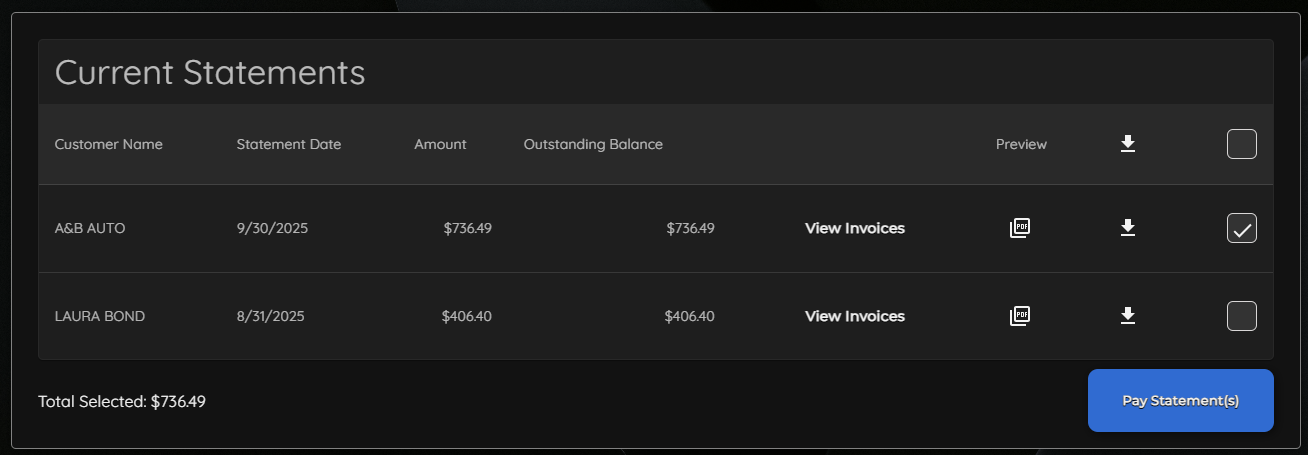This screenshot has height=455, width=1308.
Task: Open View Invoices for LAURA BOND
Action: (855, 316)
